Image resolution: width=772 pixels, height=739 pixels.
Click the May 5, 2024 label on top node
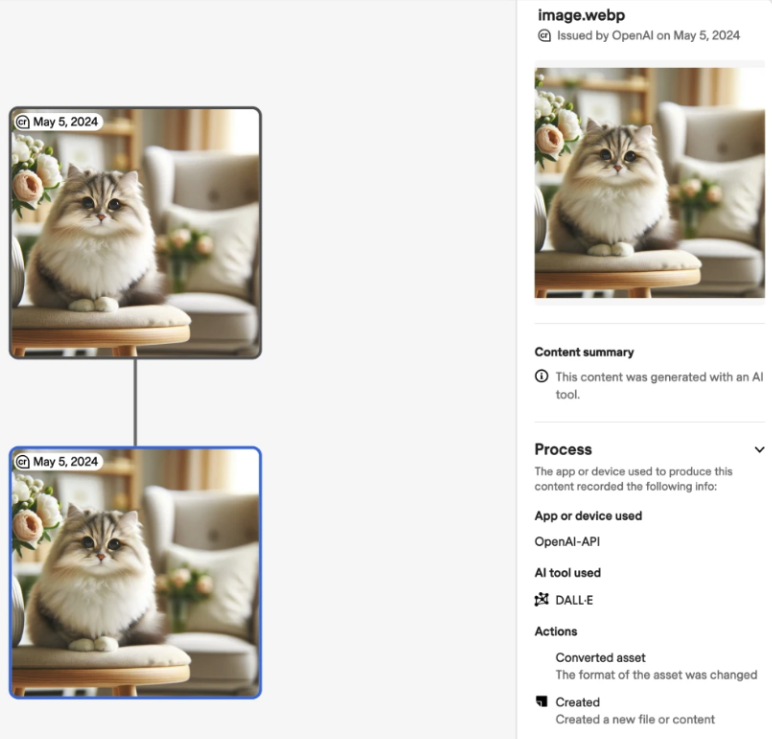point(65,122)
